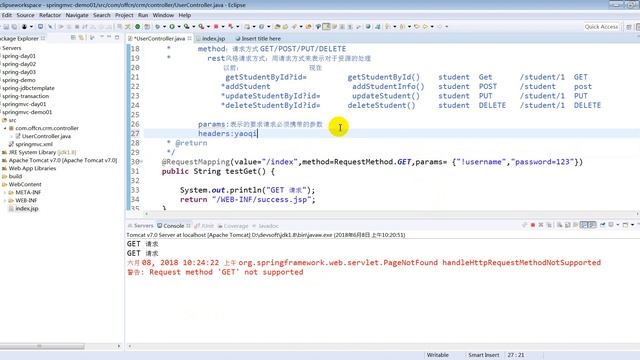The height and width of the screenshot is (360, 640).
Task: Click the Save All toolbar icon
Action: (14, 27)
